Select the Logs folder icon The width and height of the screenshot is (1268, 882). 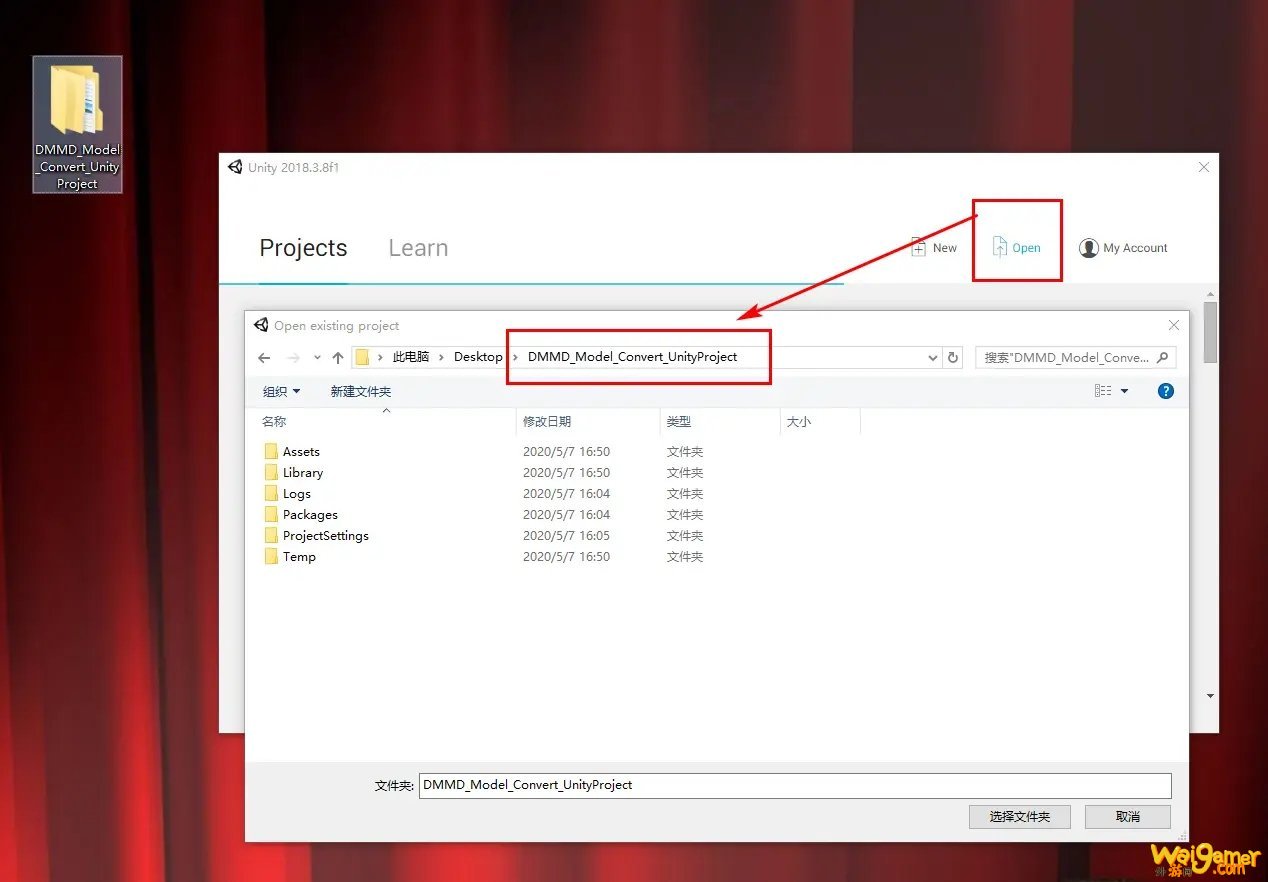point(271,494)
